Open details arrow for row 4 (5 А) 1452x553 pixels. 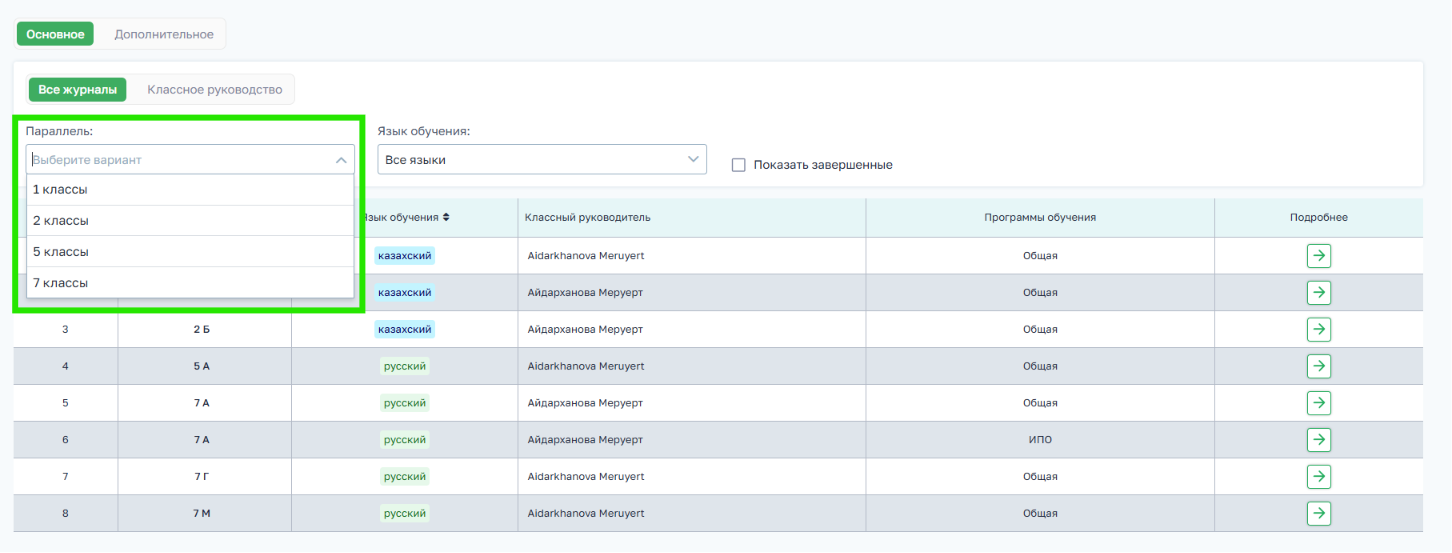[x=1318, y=366]
